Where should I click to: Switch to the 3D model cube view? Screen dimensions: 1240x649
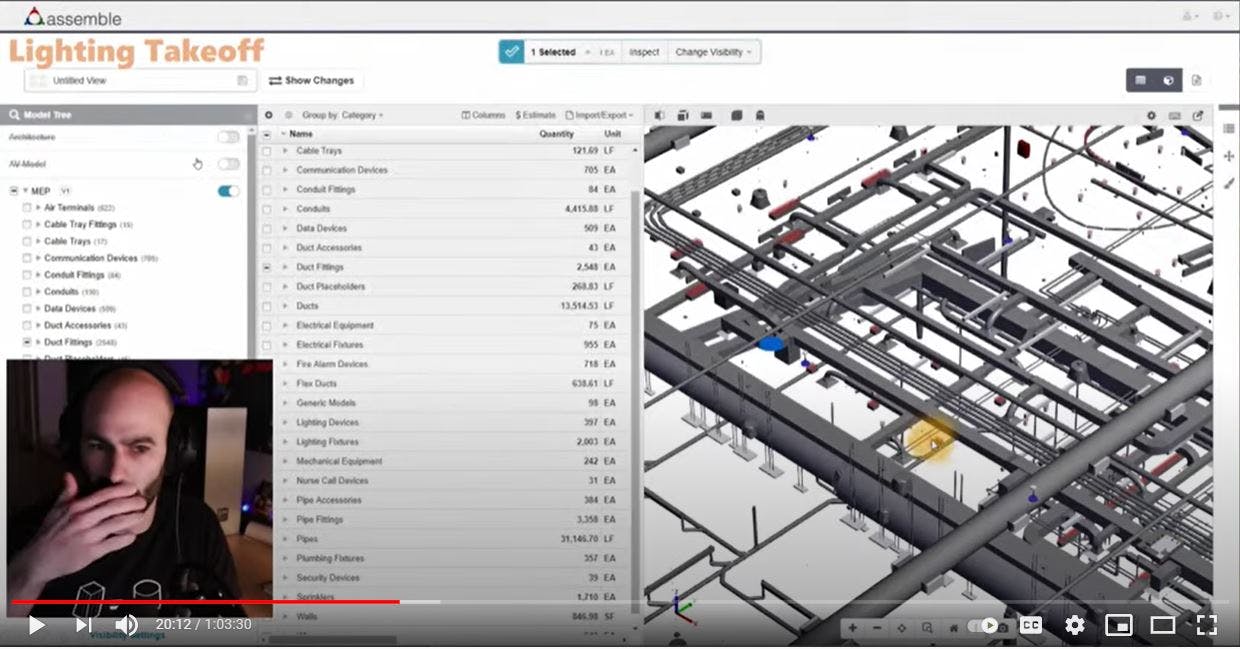click(x=1168, y=81)
